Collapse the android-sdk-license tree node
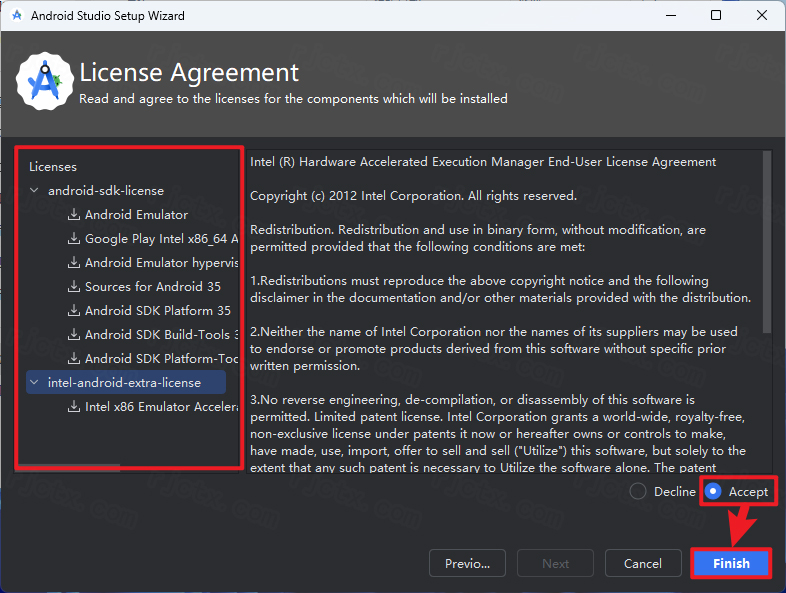The image size is (786, 593). pyautogui.click(x=34, y=190)
